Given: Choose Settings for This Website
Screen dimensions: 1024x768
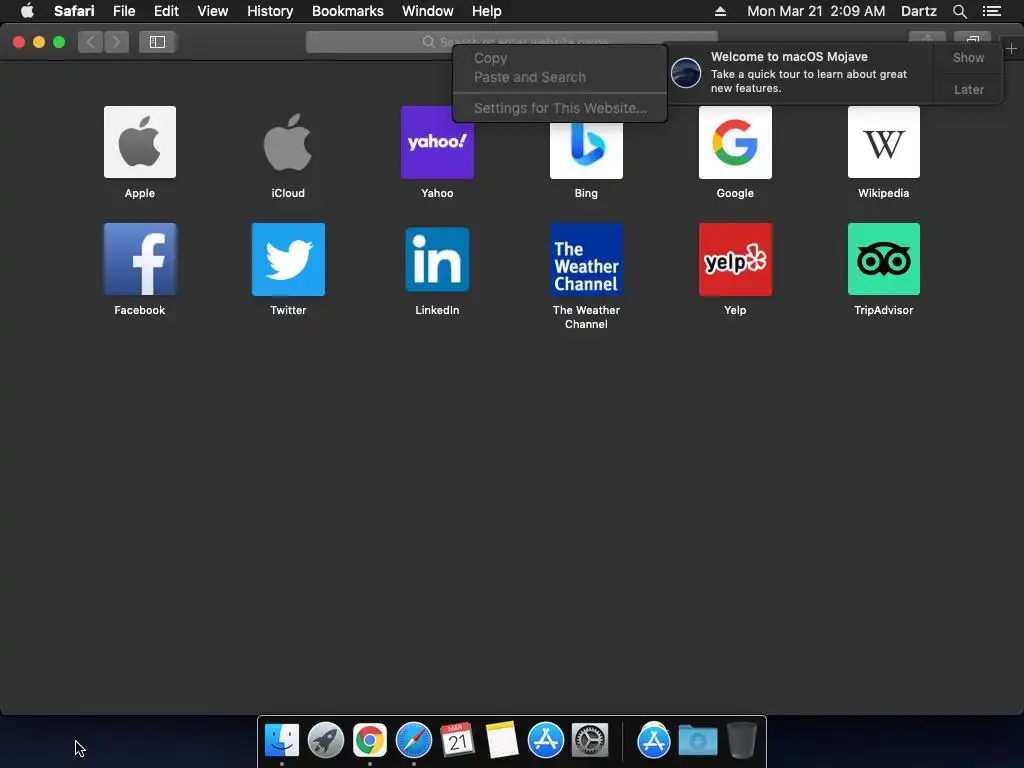Looking at the screenshot, I should pos(560,108).
